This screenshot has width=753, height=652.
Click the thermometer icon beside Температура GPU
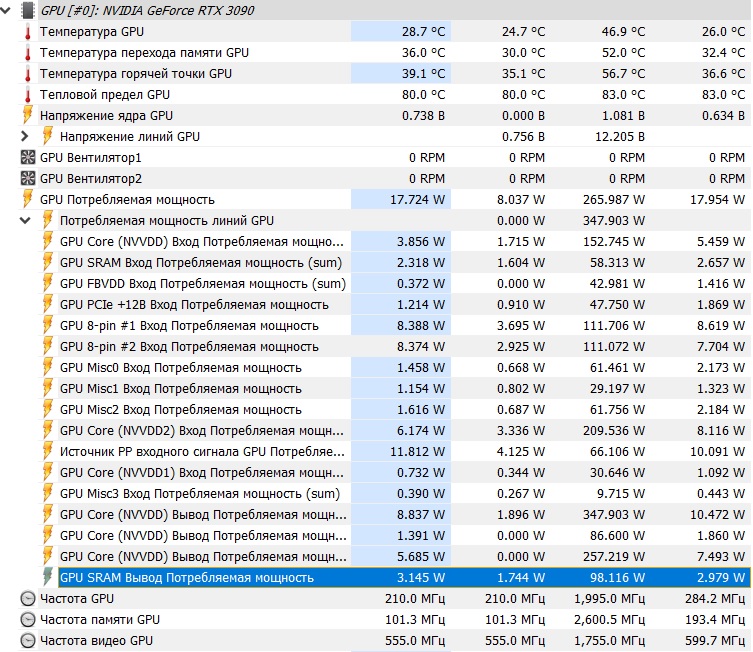(28, 32)
